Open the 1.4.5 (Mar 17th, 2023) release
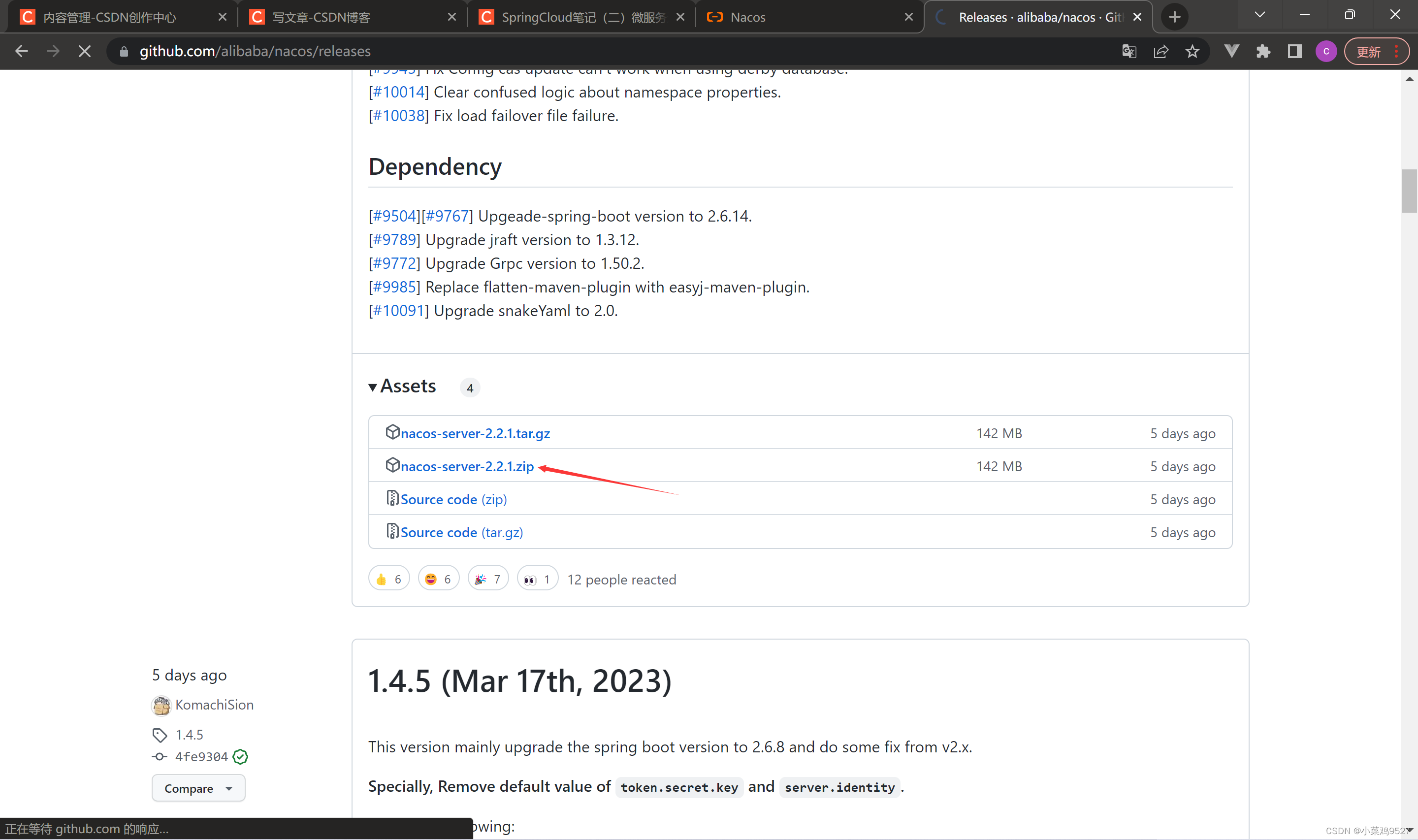 coord(519,681)
